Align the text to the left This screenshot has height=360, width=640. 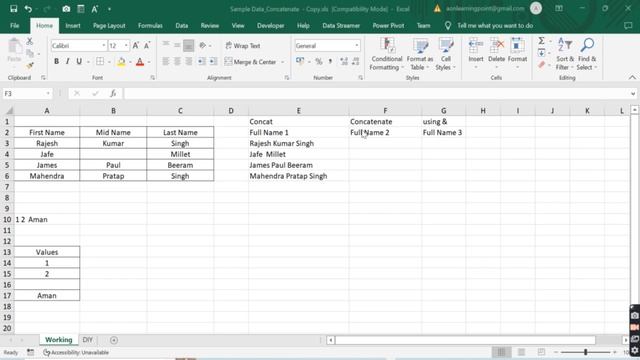point(166,62)
